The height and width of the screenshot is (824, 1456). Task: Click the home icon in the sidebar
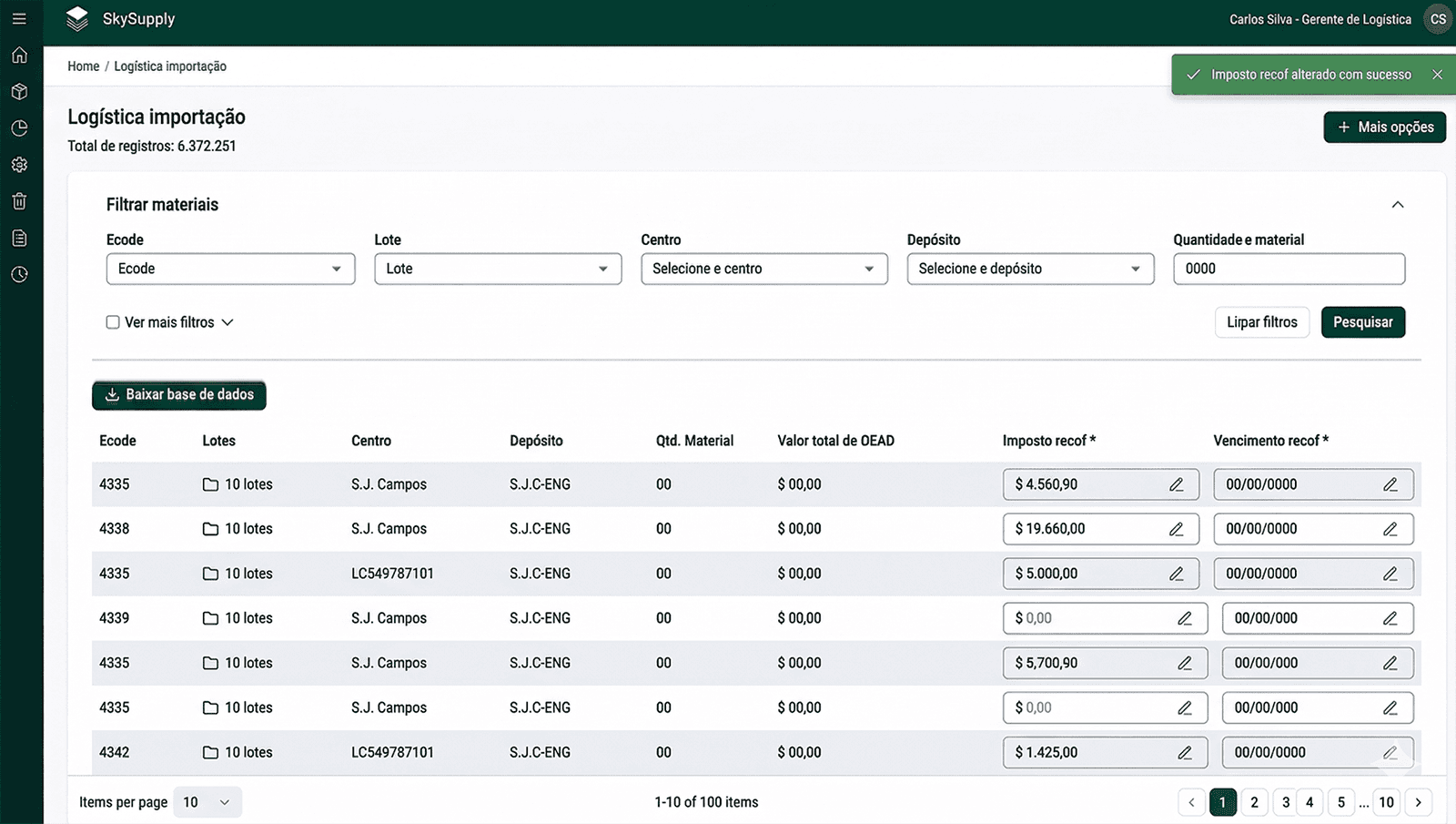click(x=19, y=56)
